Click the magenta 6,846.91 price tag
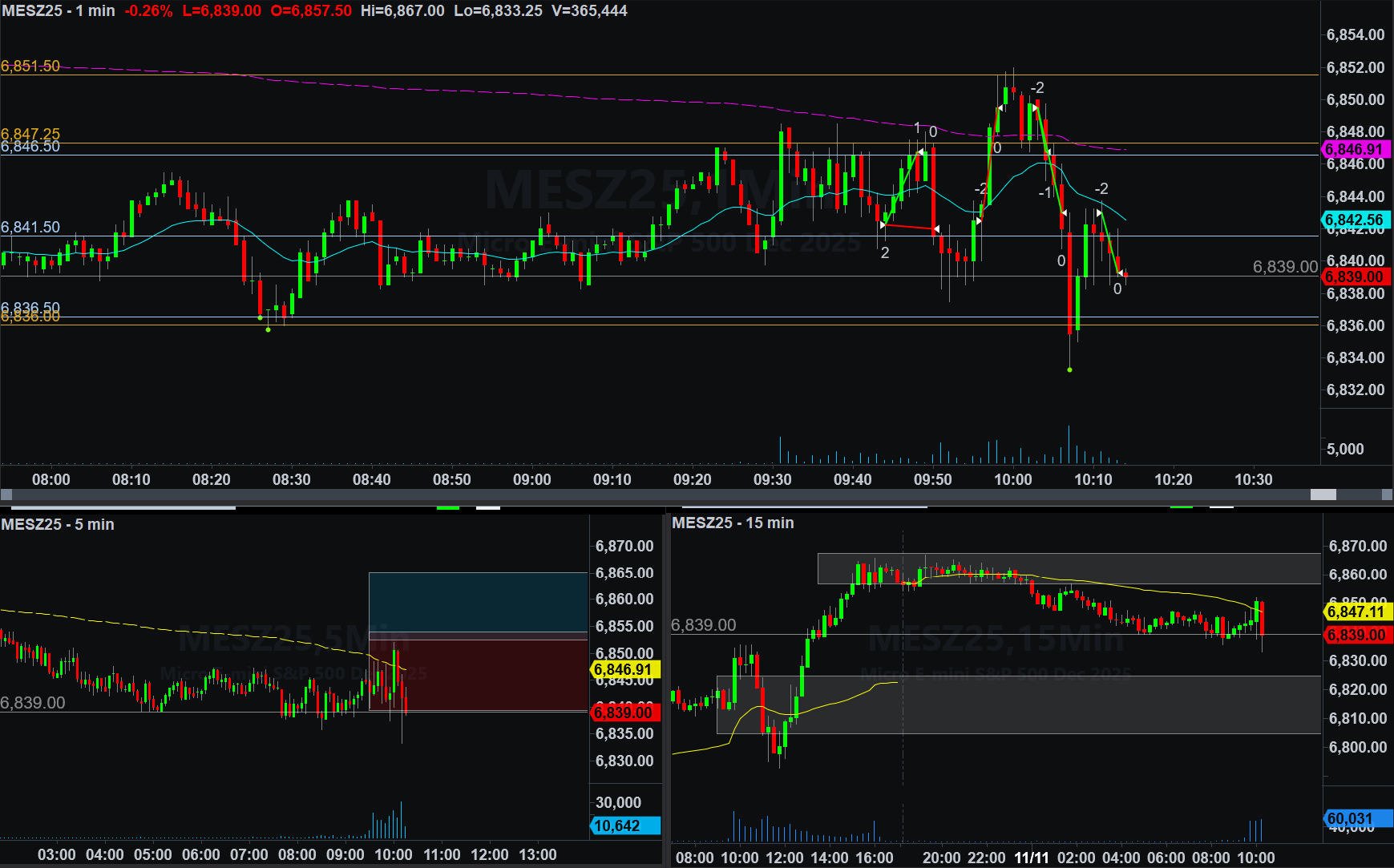Screen dimensions: 1394x868 coord(1355,149)
